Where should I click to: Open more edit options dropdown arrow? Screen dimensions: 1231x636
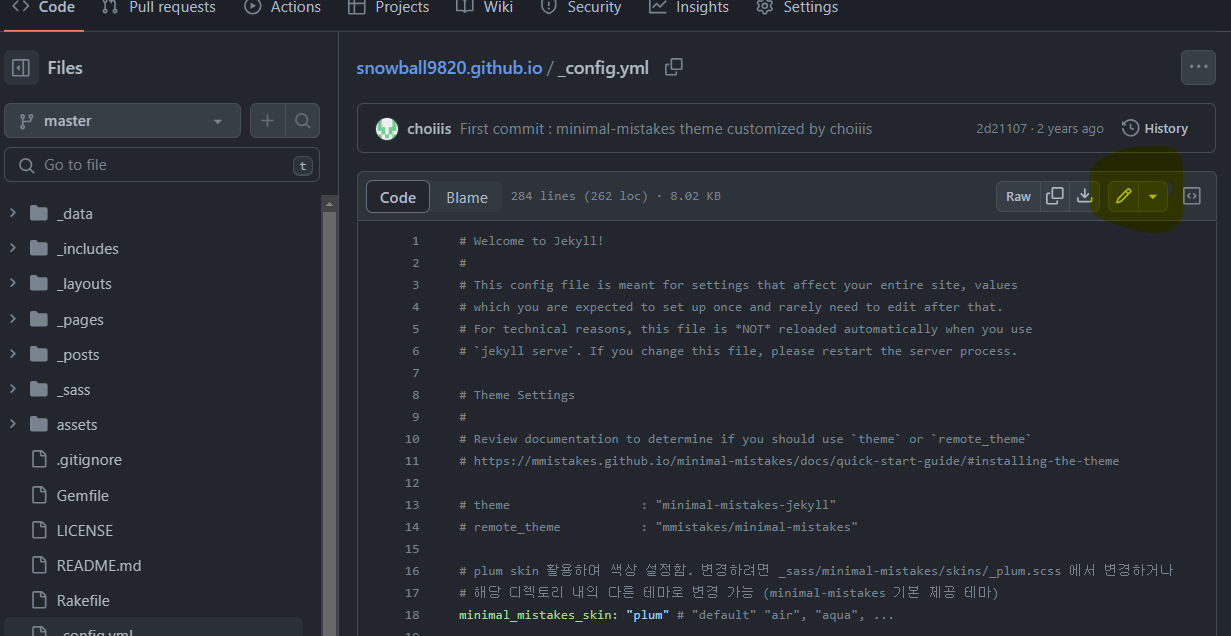point(1153,196)
